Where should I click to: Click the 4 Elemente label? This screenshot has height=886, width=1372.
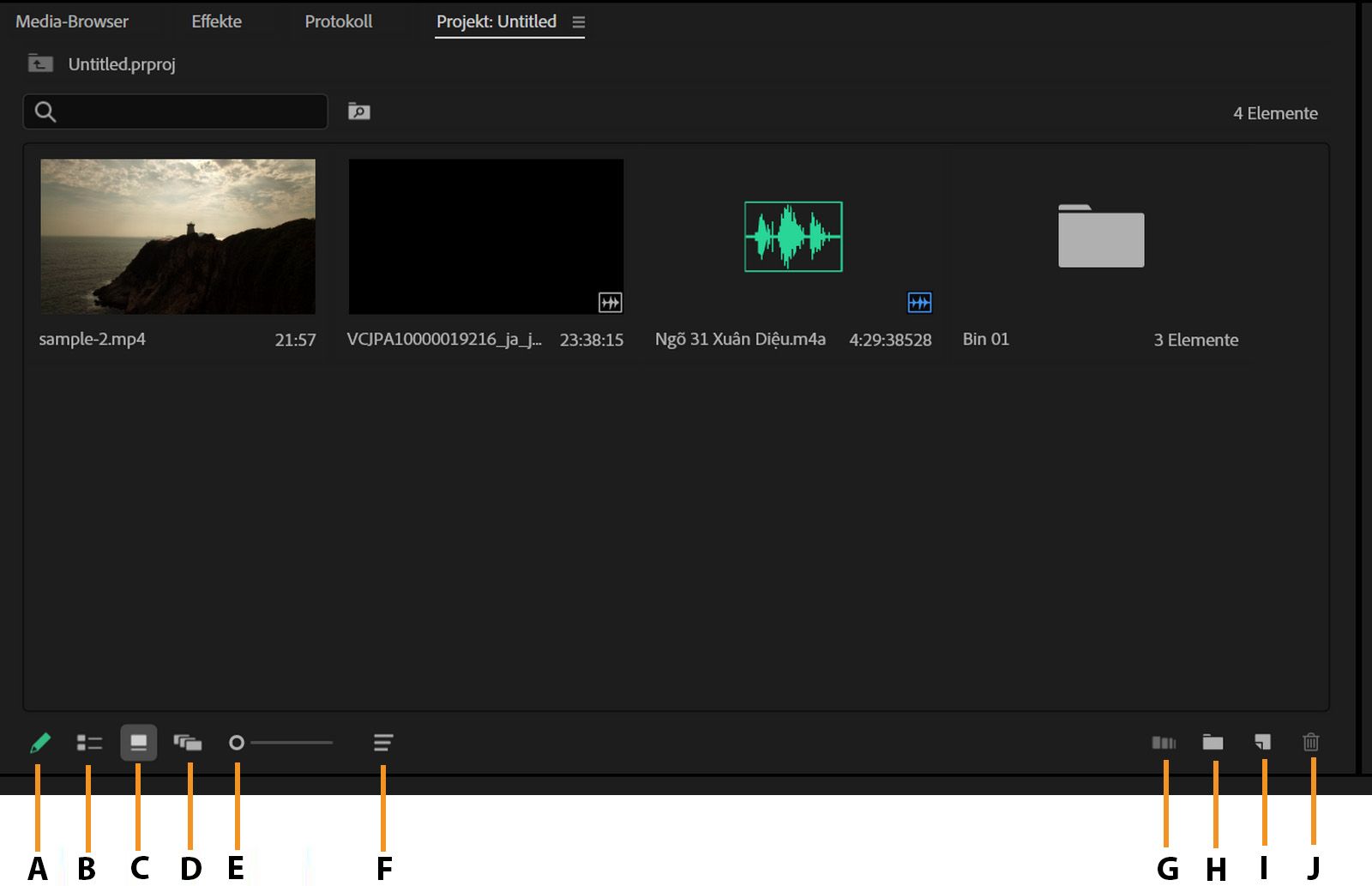1275,112
